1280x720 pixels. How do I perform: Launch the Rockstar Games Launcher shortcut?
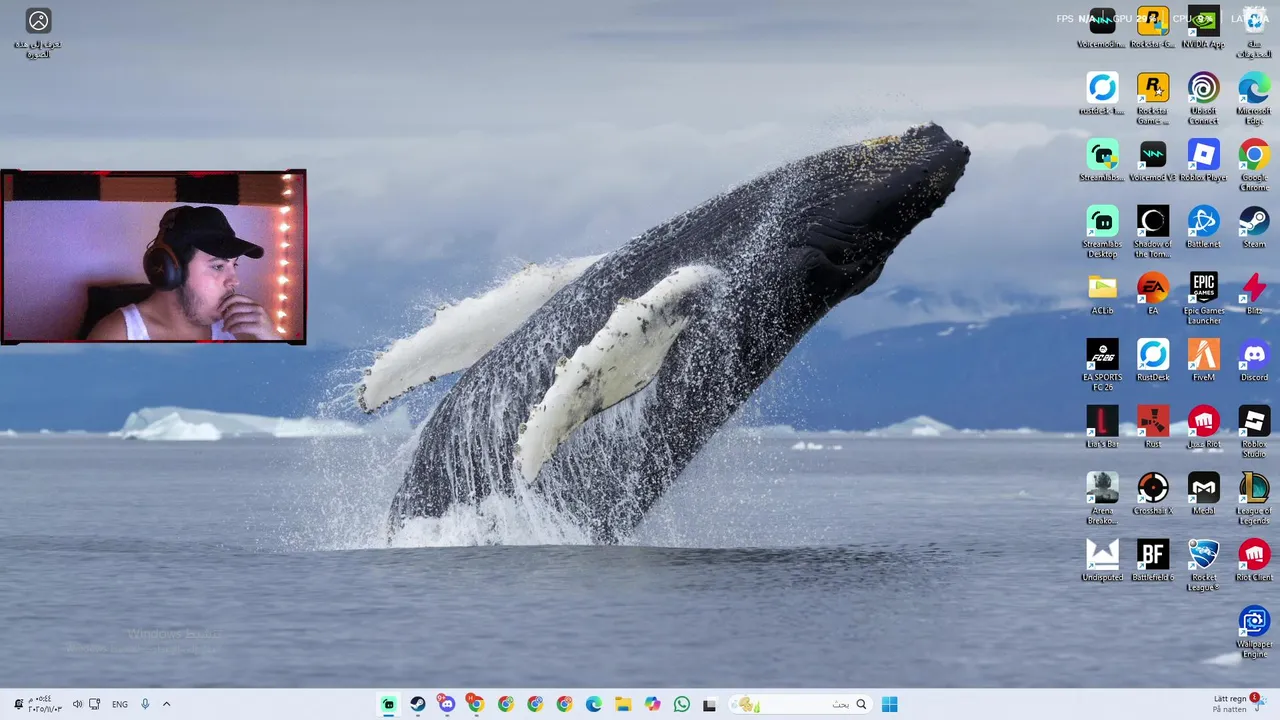tap(1153, 98)
